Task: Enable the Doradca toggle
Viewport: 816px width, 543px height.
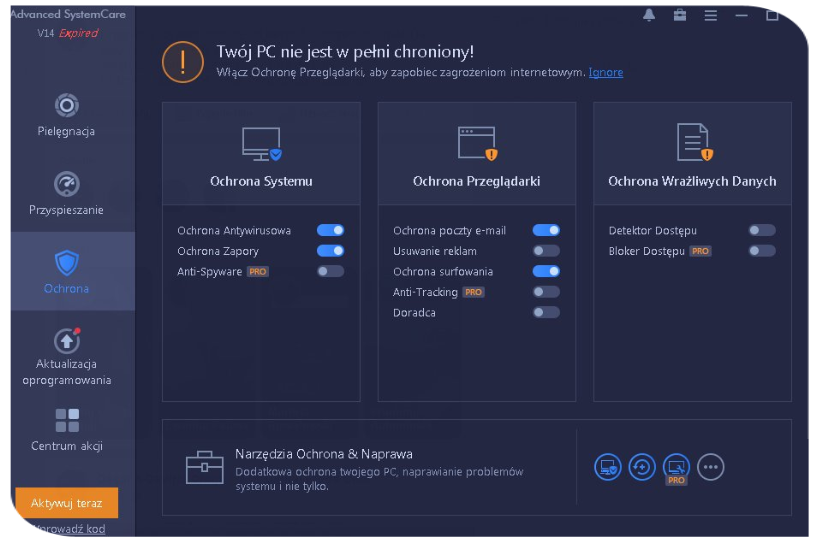Action: (546, 312)
